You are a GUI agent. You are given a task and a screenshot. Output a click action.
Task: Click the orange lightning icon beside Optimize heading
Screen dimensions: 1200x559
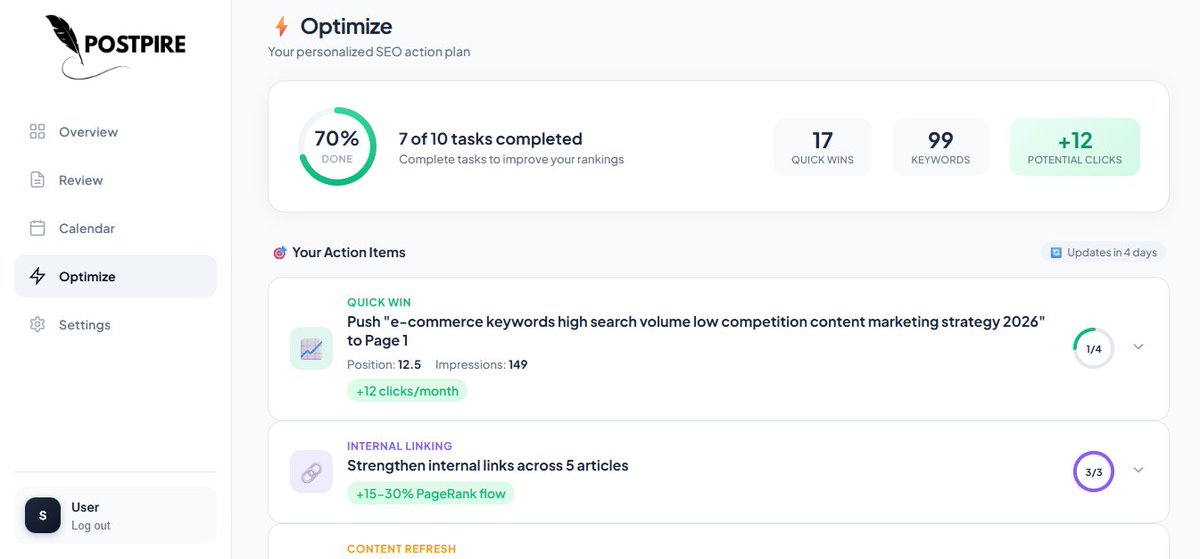281,26
